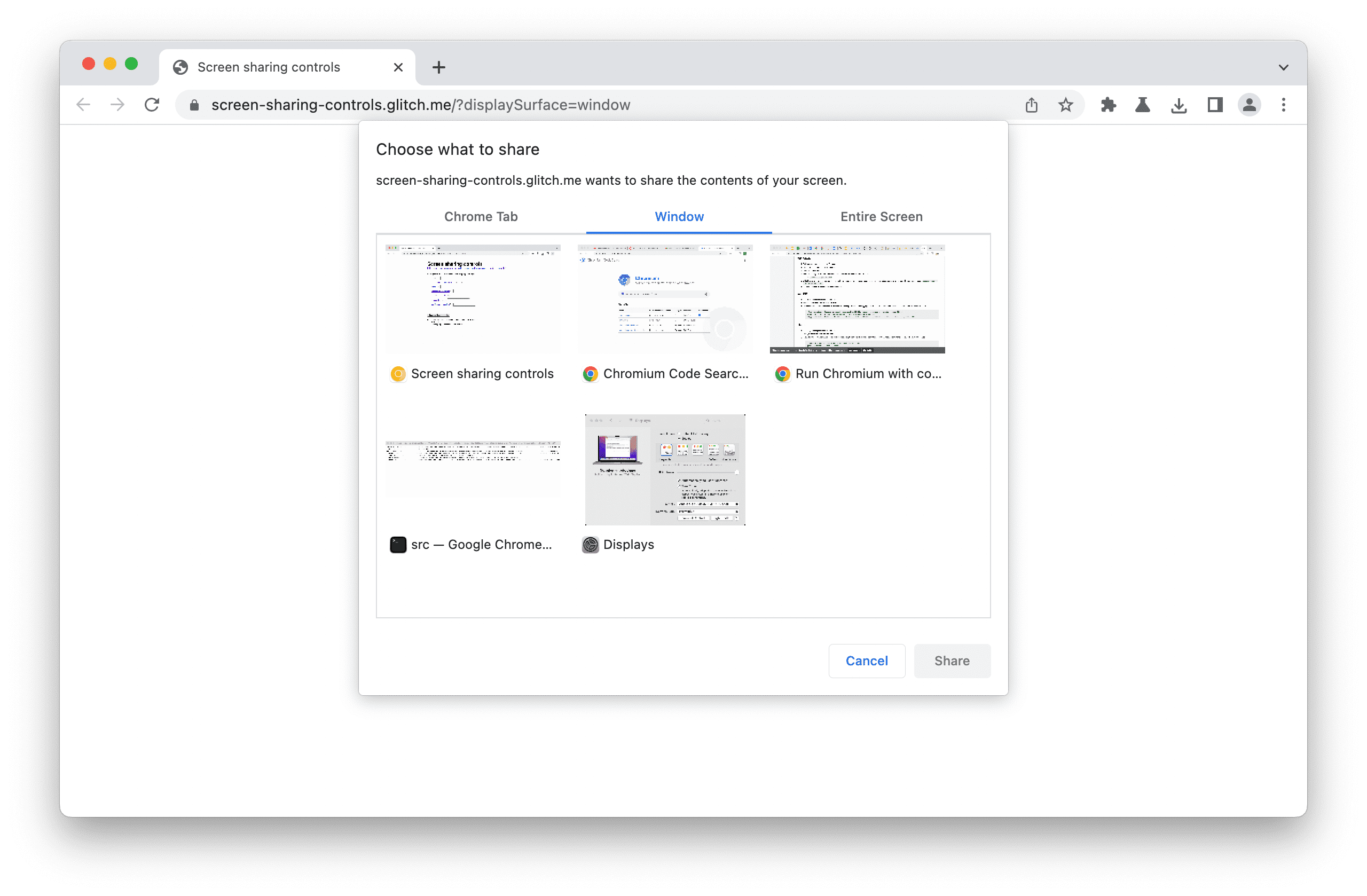This screenshot has width=1367, height=896.
Task: Click the share/export page icon
Action: coord(1031,104)
